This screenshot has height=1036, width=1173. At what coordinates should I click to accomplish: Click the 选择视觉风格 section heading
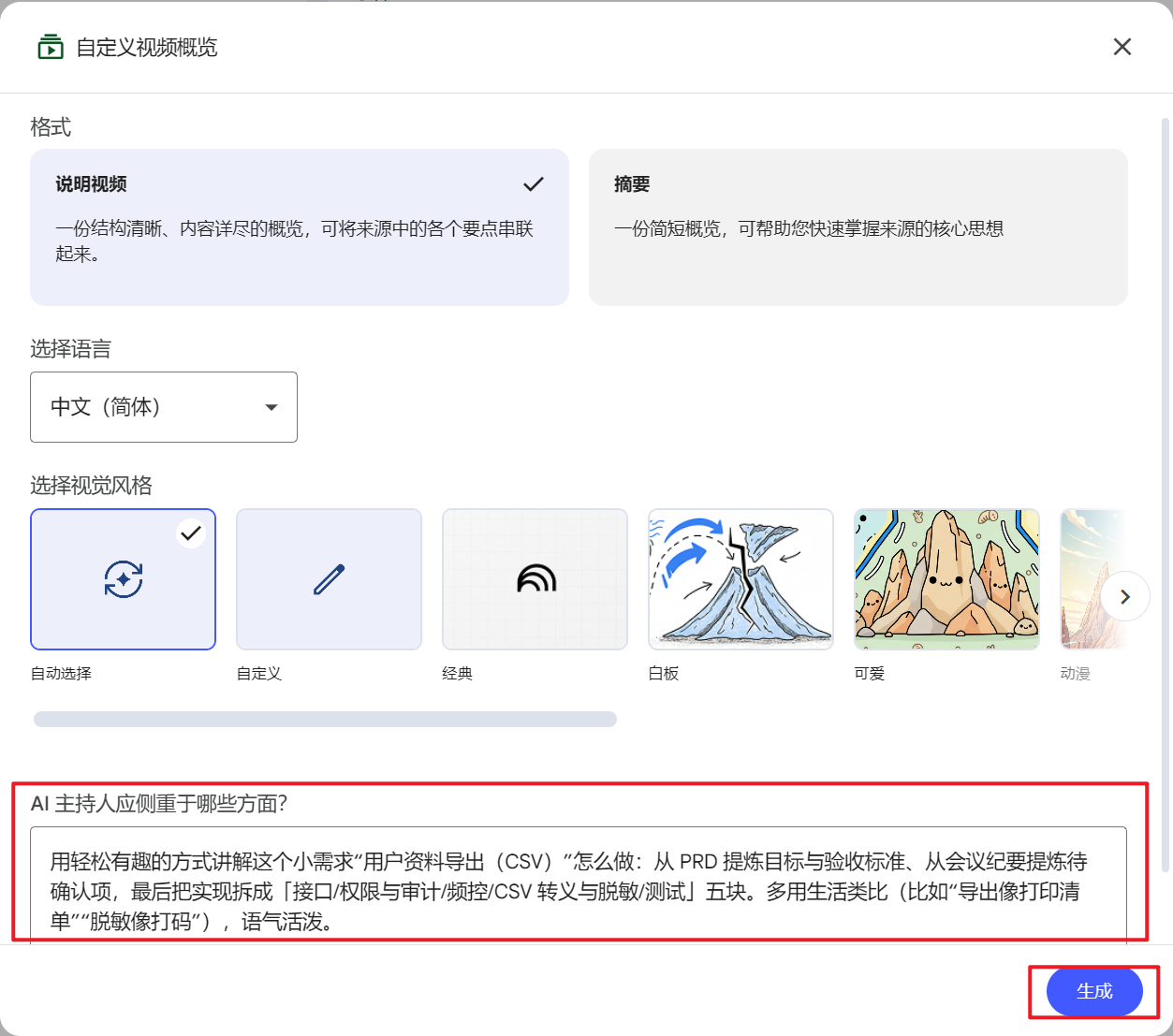click(91, 486)
